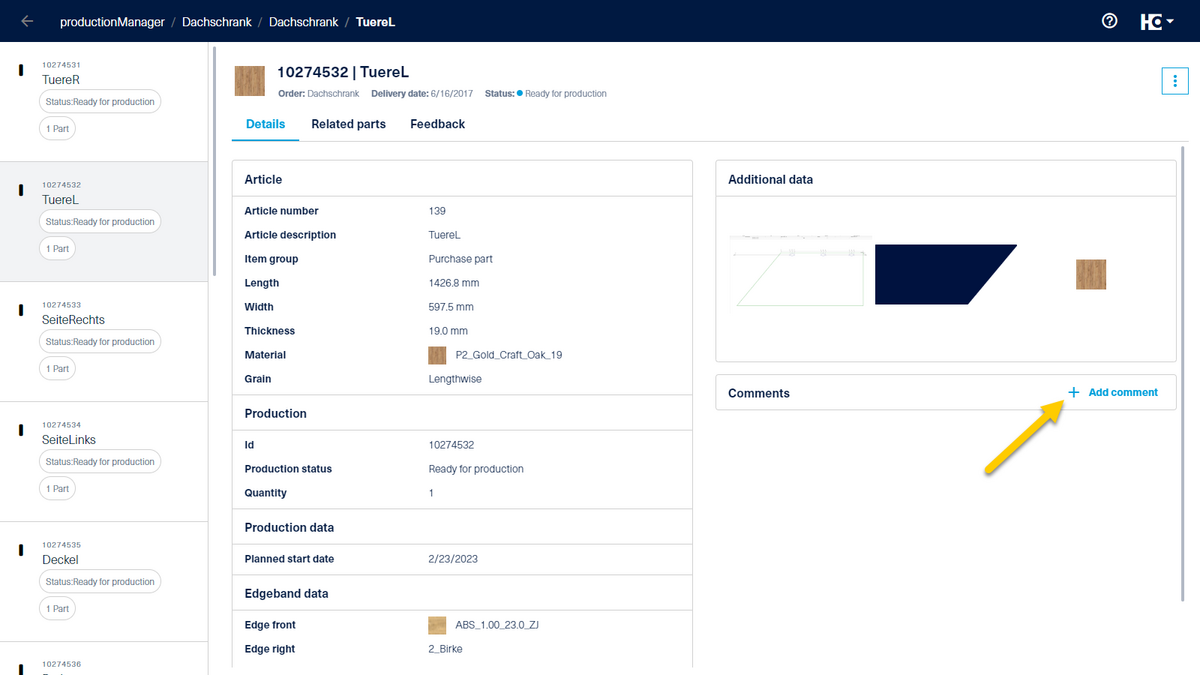Image resolution: width=1200 pixels, height=675 pixels.
Task: Click the edge texture icon beside ABS_1.00_23.0_ZJ
Action: point(437,624)
